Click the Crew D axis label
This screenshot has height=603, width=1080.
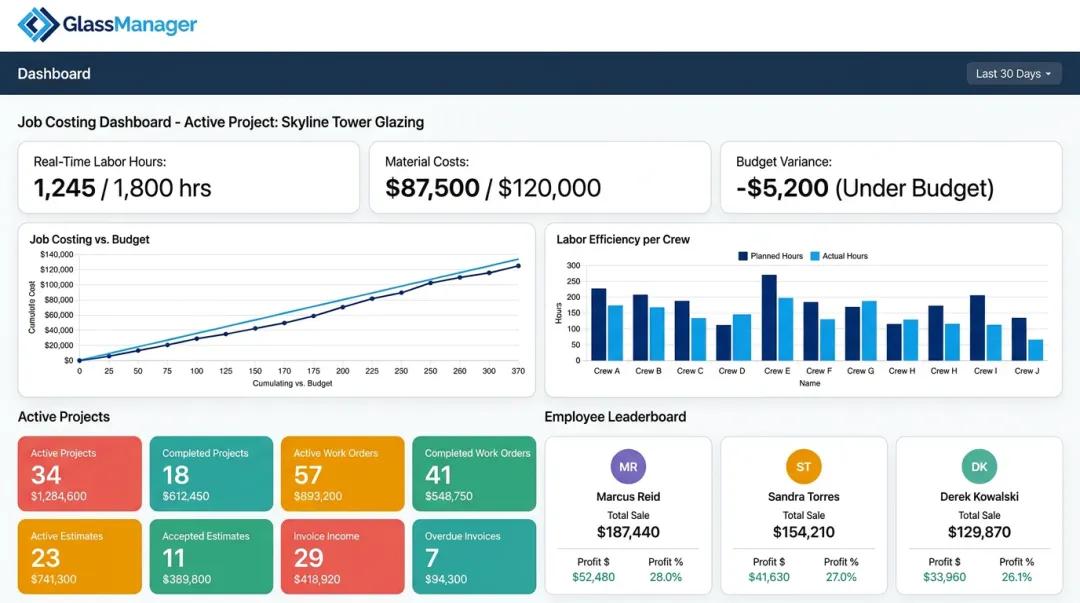[731, 371]
